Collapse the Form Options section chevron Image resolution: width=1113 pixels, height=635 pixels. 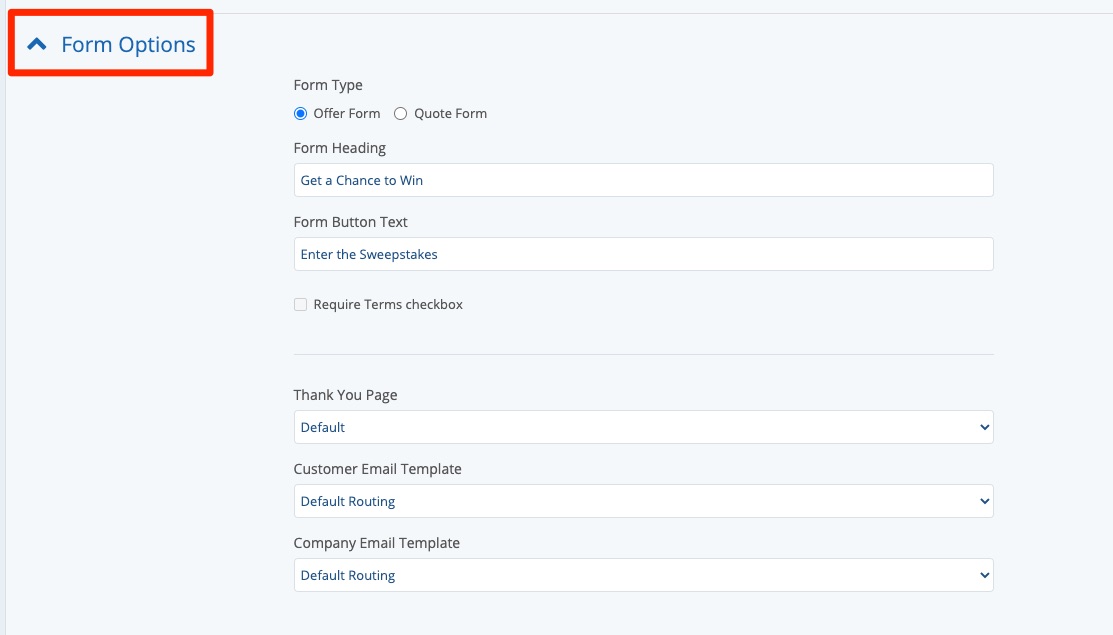(37, 44)
